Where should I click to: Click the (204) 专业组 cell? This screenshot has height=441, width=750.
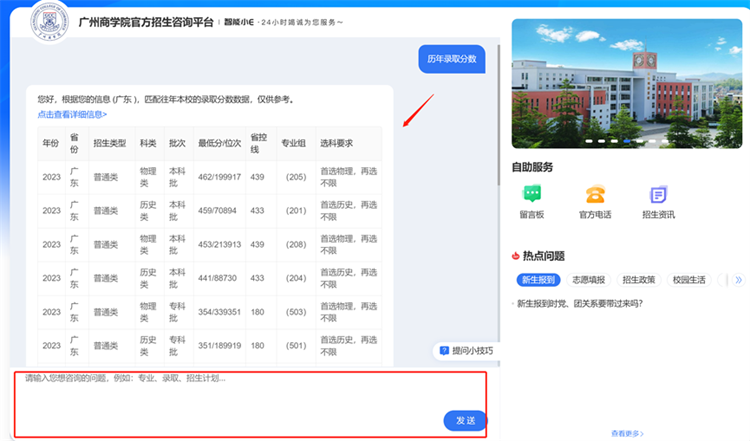[x=296, y=278]
